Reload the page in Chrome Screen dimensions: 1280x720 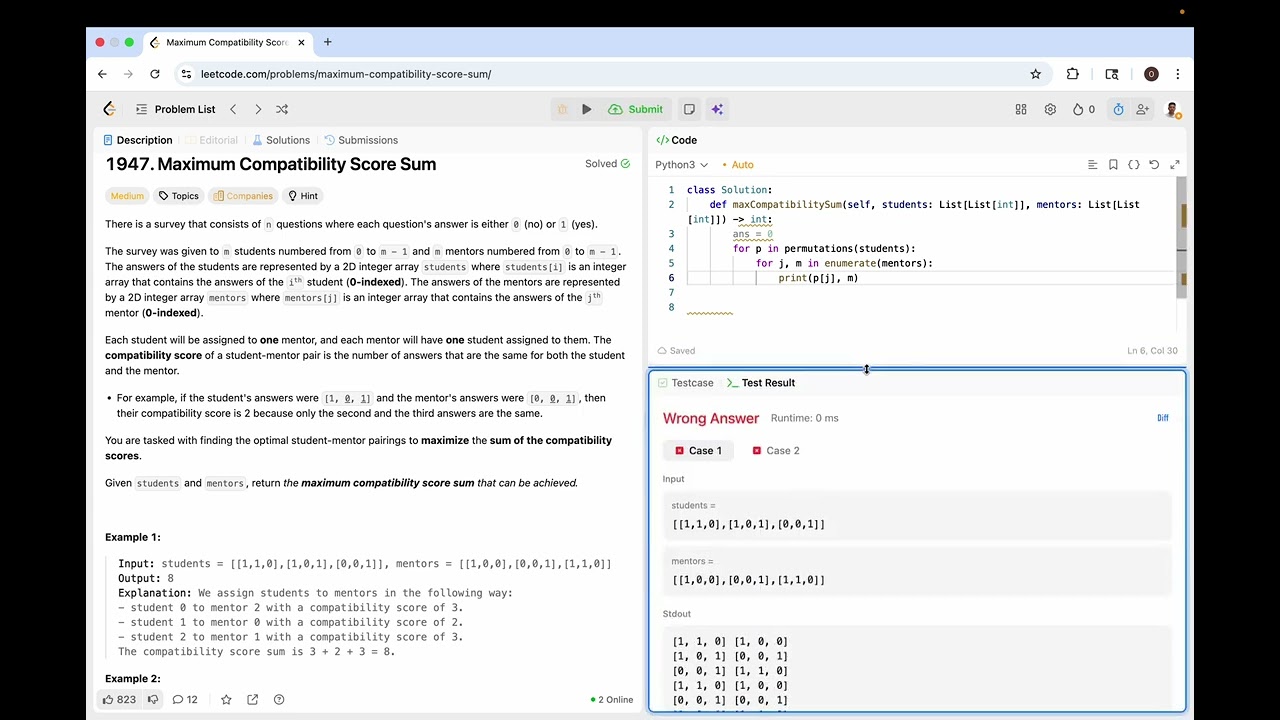tap(154, 74)
